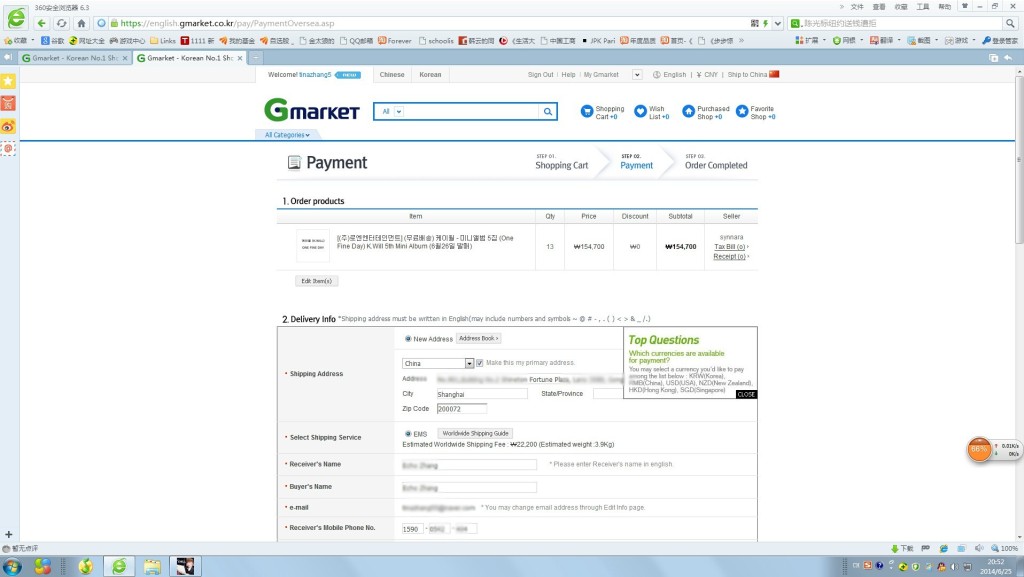Open the Favorite Shop star icon

(742, 112)
